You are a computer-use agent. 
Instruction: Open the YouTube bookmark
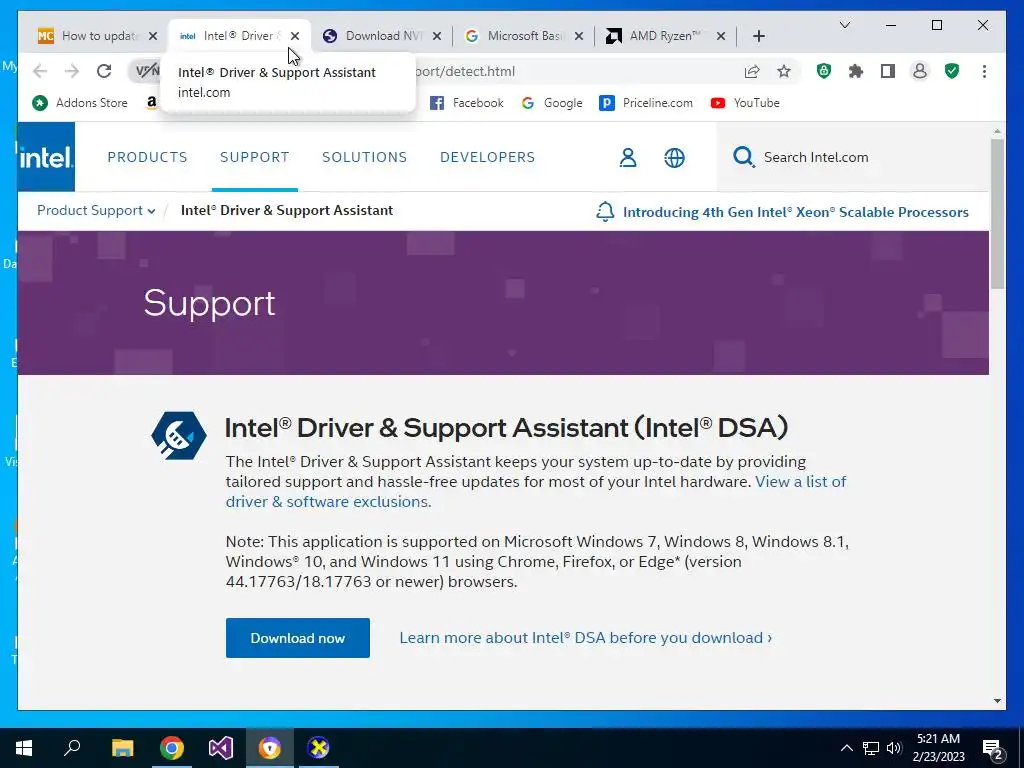coord(745,103)
